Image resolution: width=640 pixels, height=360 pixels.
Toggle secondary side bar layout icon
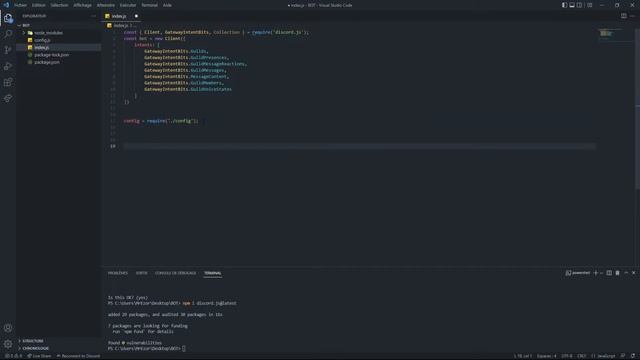click(x=579, y=5)
